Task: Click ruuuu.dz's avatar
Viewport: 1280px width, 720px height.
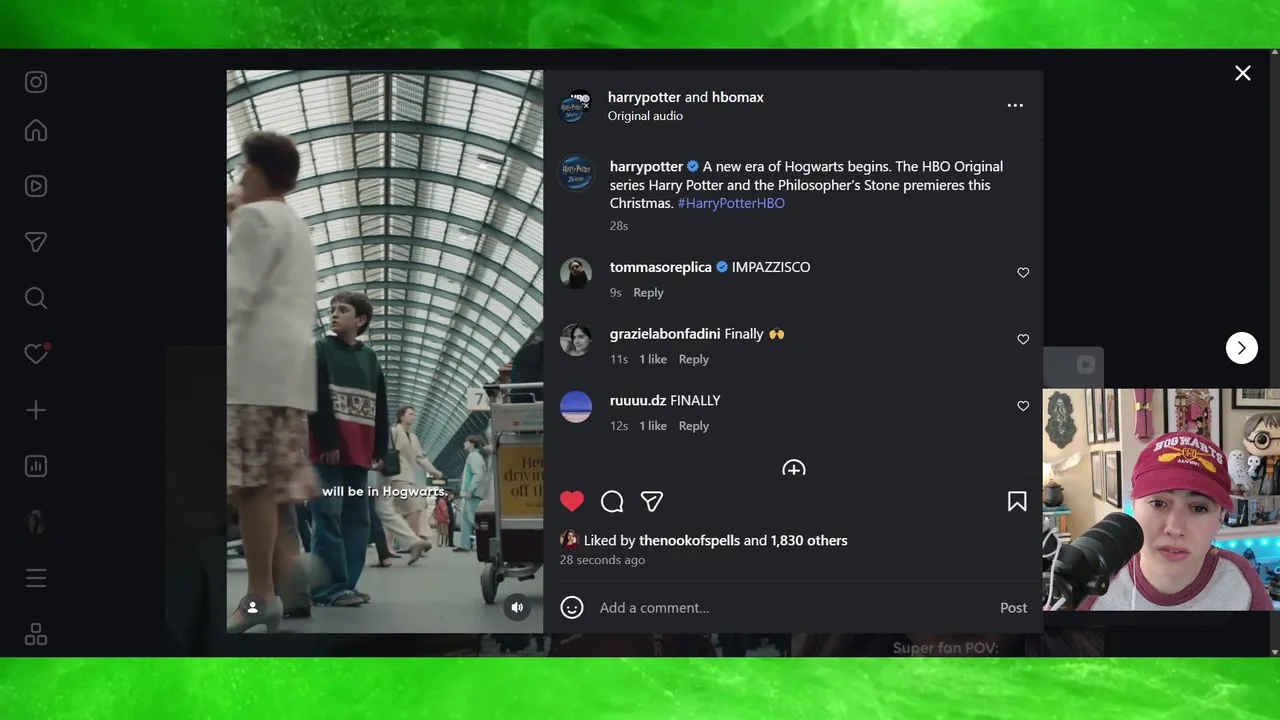Action: coord(576,406)
